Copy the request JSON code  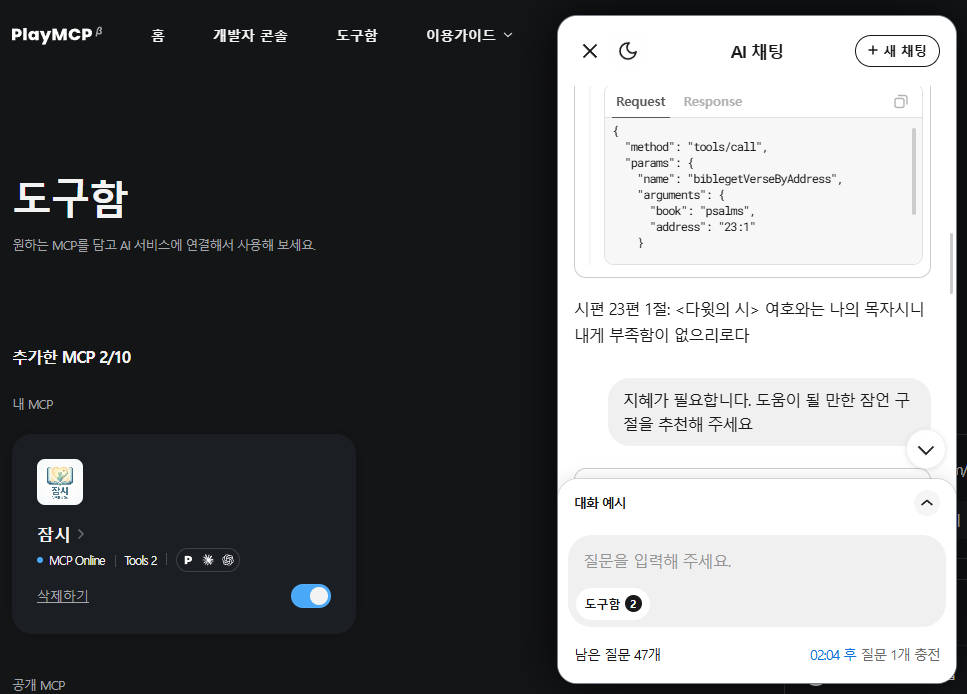(900, 102)
